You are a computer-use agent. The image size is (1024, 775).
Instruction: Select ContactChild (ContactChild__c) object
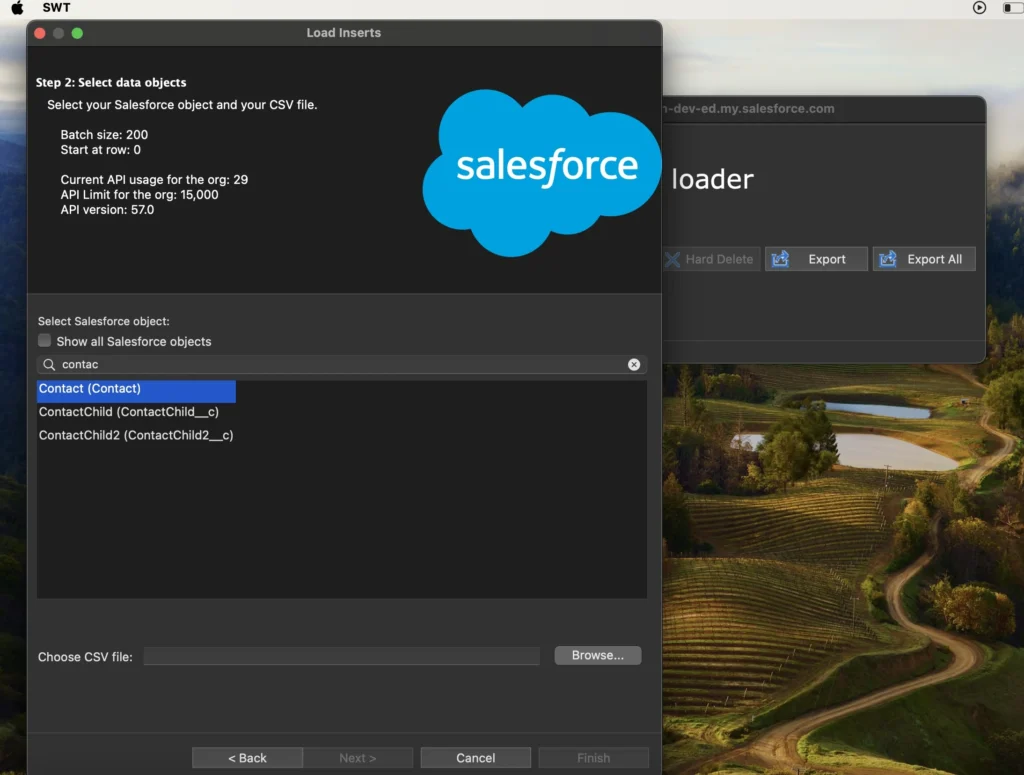[x=129, y=412]
